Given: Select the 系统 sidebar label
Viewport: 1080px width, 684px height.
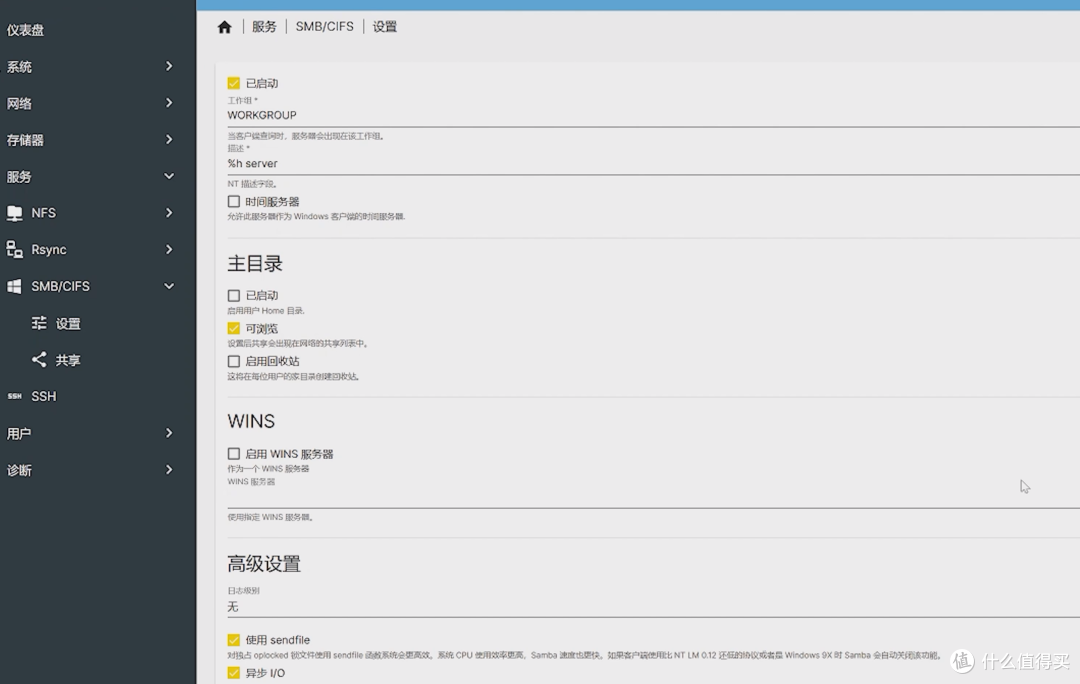Looking at the screenshot, I should [19, 67].
